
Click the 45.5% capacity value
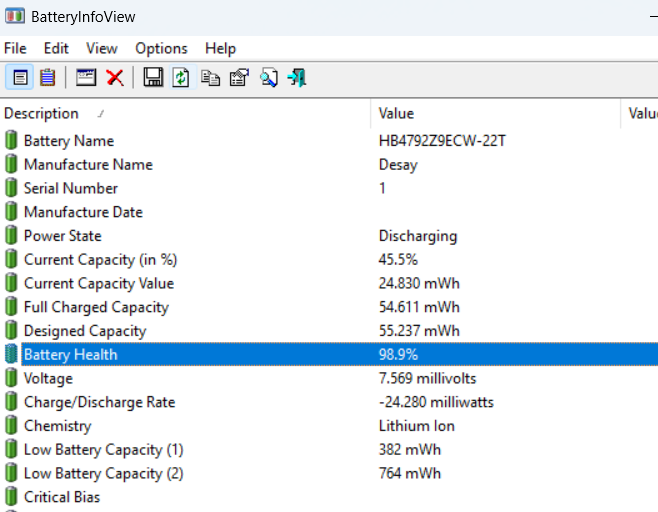click(398, 259)
